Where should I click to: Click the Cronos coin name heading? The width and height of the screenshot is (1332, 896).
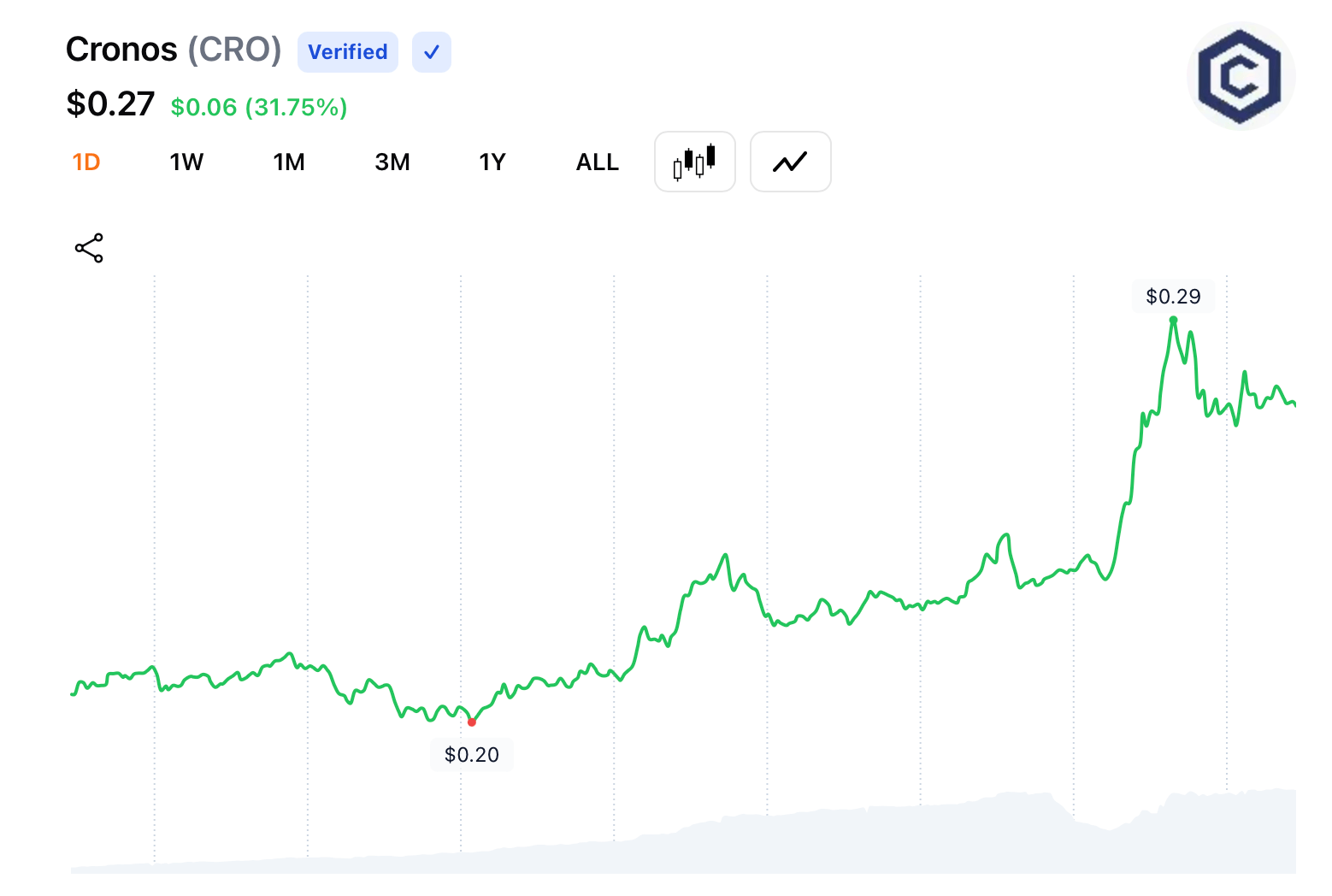[121, 50]
